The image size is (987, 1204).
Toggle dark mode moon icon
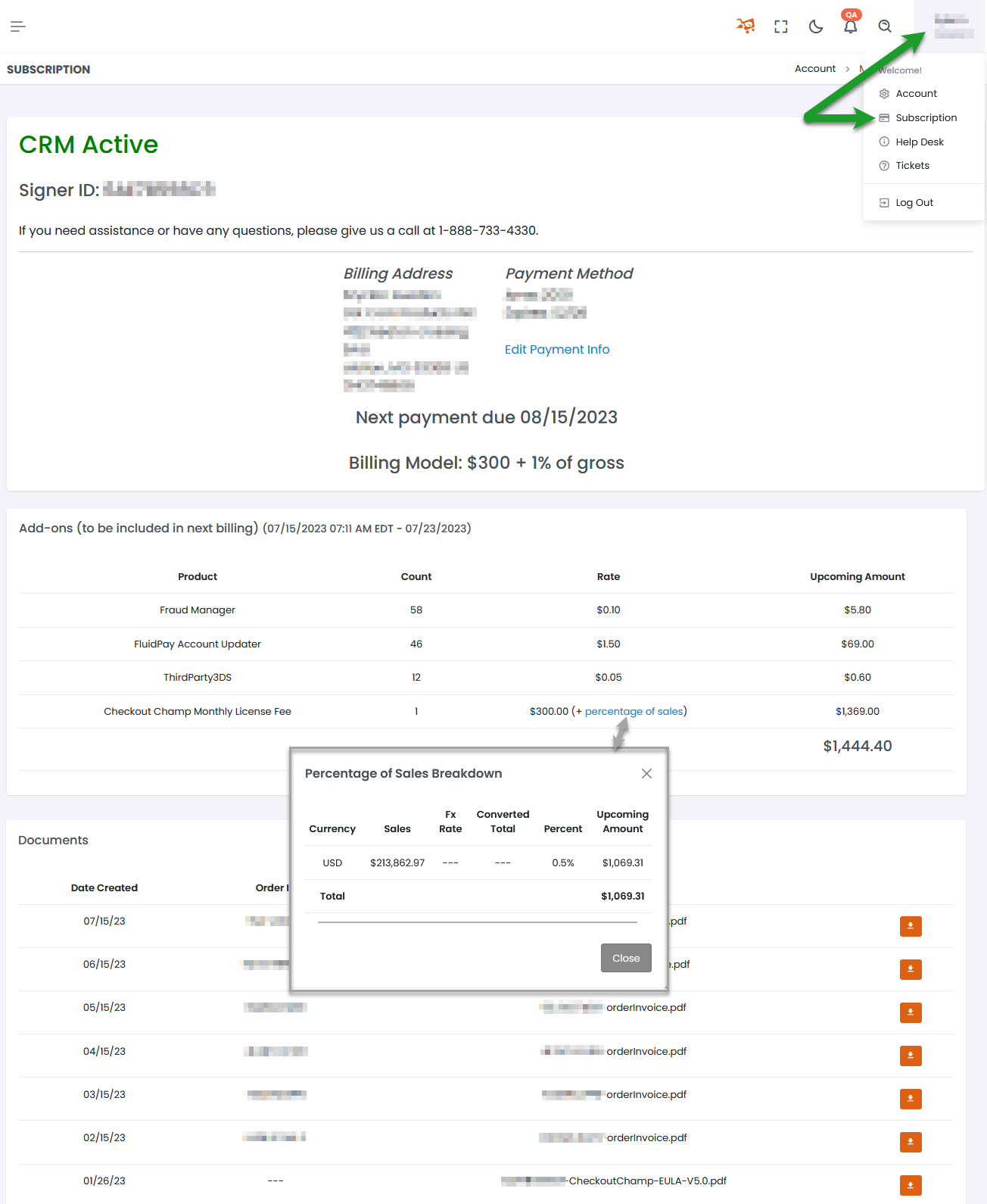pos(816,27)
